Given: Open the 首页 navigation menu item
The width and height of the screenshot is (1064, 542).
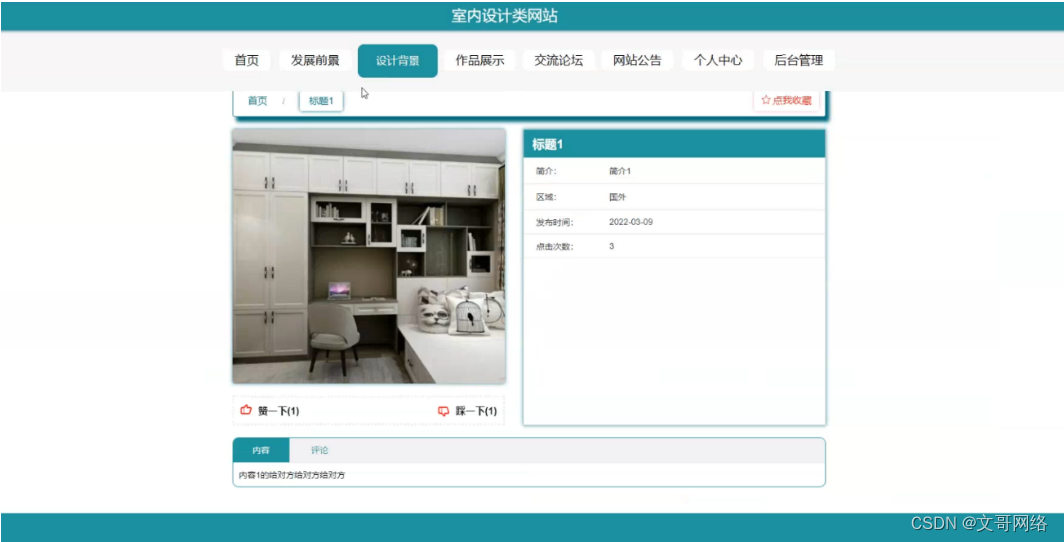Looking at the screenshot, I should 246,60.
